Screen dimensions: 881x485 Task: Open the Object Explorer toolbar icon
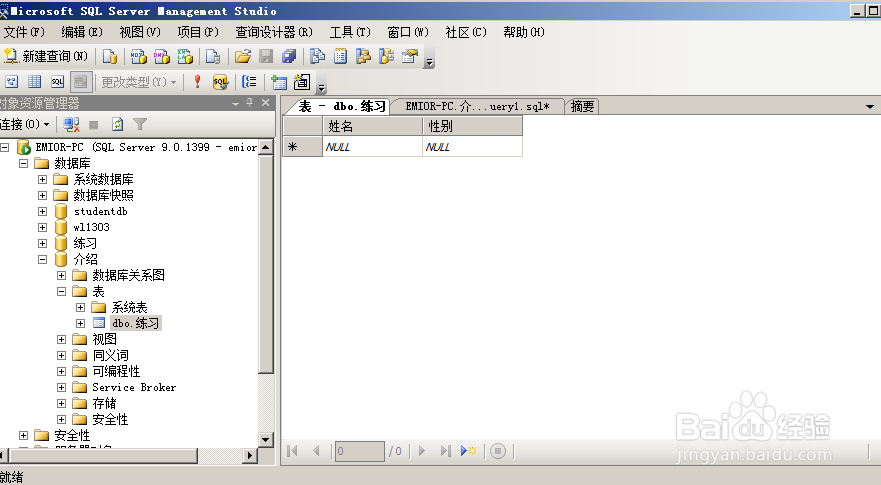[x=364, y=56]
